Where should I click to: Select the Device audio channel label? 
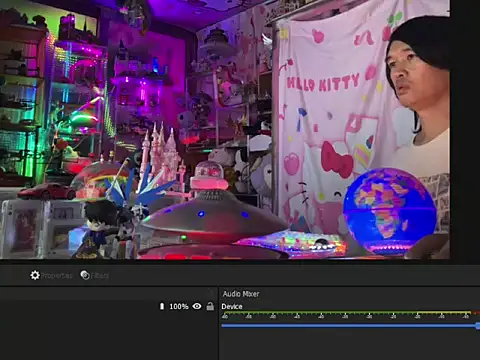click(232, 306)
